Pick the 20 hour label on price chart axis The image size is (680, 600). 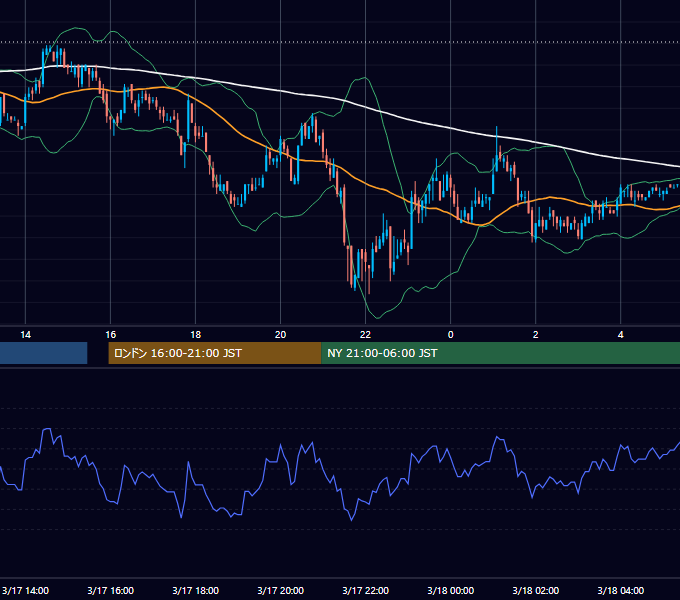[281, 335]
